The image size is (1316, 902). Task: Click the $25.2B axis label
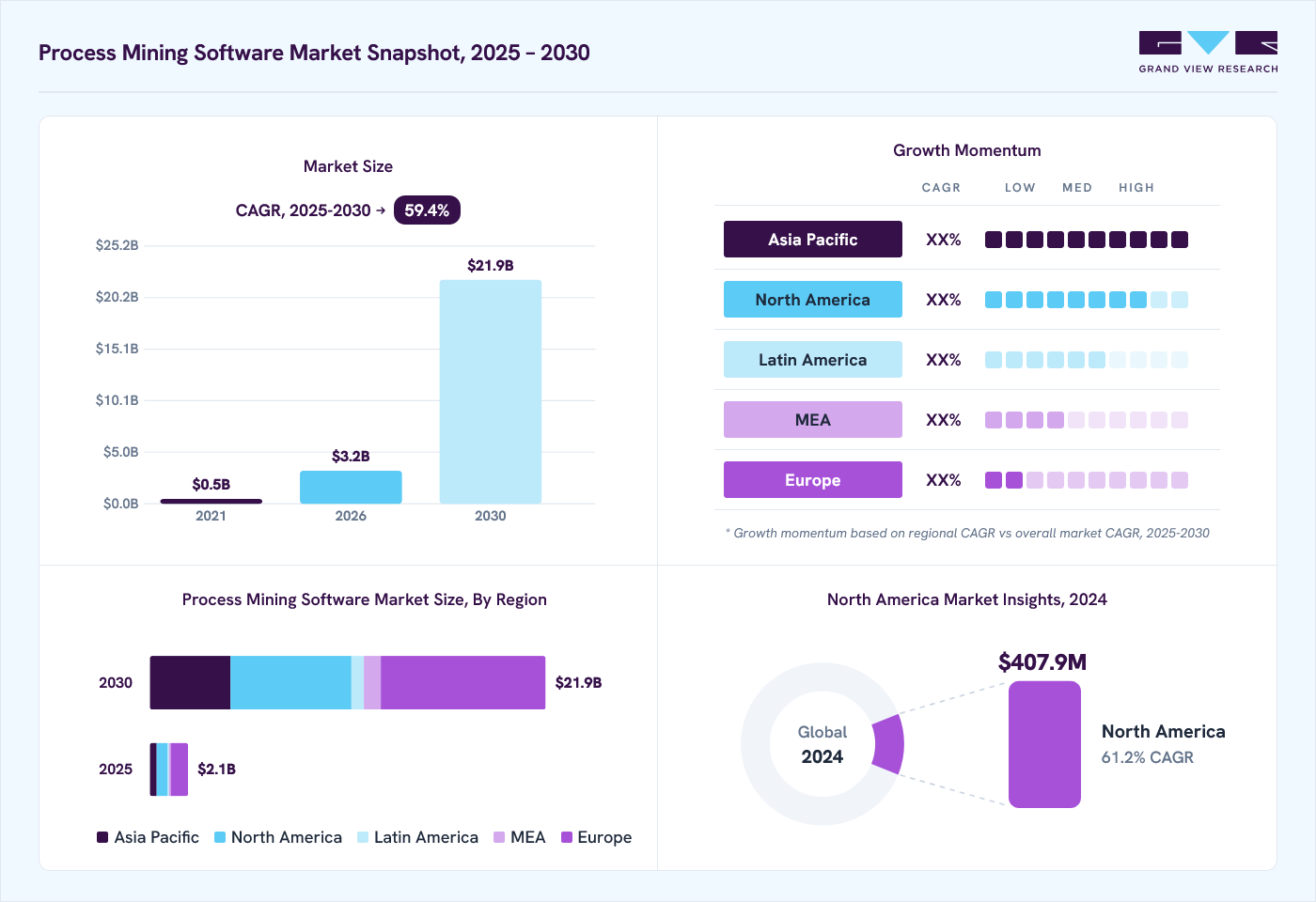click(x=117, y=245)
